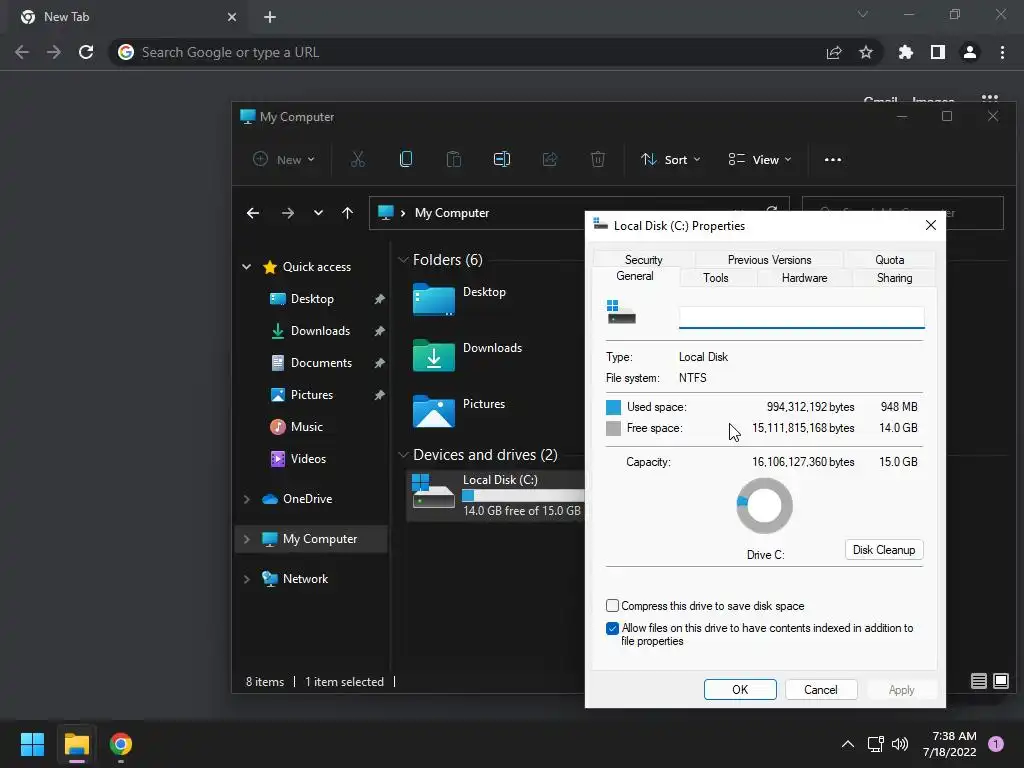
Task: Click the drive label text field
Action: click(801, 317)
